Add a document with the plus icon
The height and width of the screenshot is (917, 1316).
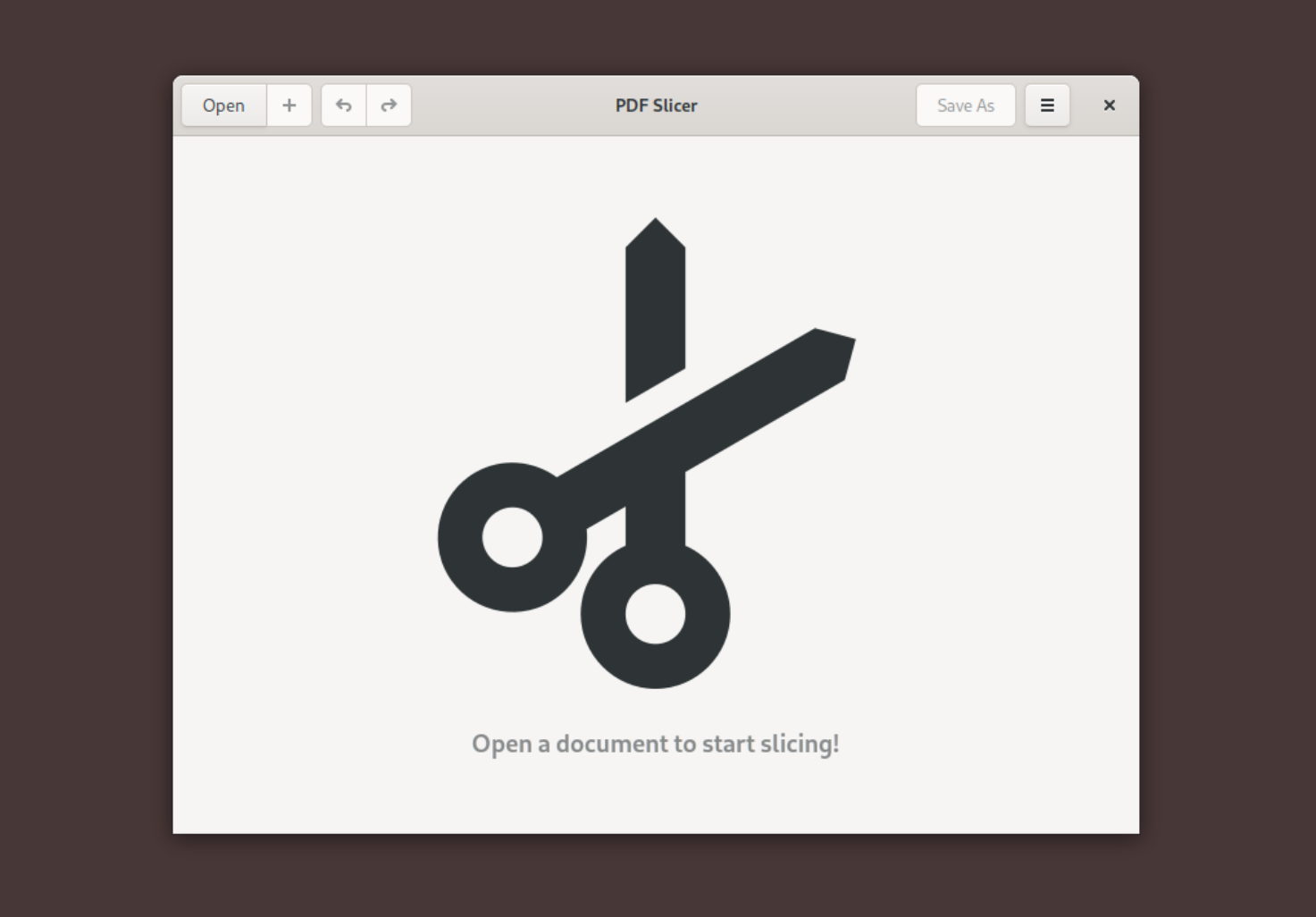[x=289, y=105]
